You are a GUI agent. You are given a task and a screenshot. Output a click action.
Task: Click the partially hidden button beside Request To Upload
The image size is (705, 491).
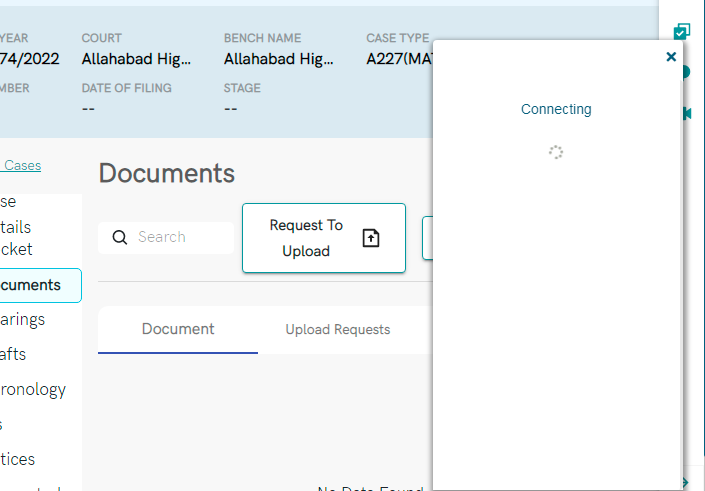point(427,238)
